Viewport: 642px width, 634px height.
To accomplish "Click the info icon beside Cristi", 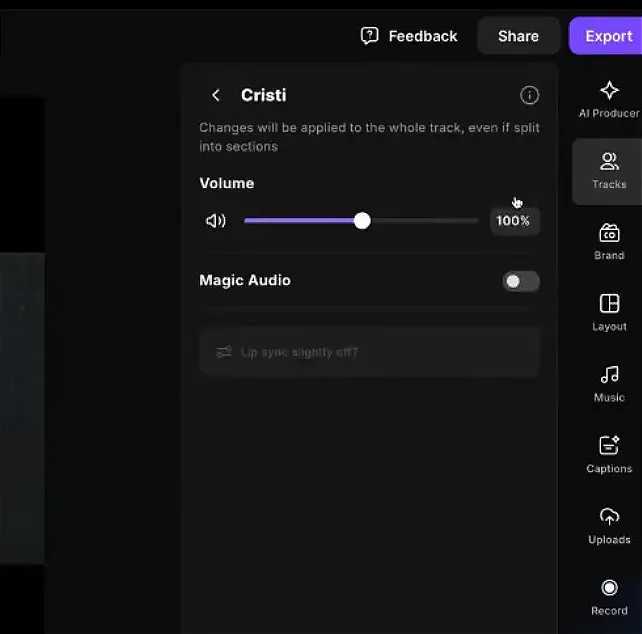I will pos(529,95).
